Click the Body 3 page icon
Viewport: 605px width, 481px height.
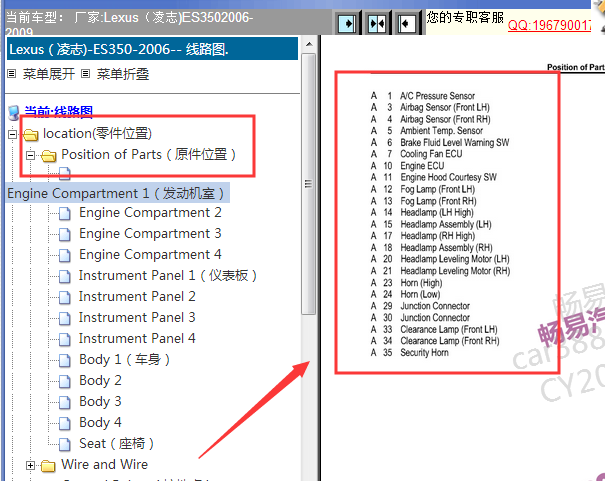pyautogui.click(x=64, y=402)
